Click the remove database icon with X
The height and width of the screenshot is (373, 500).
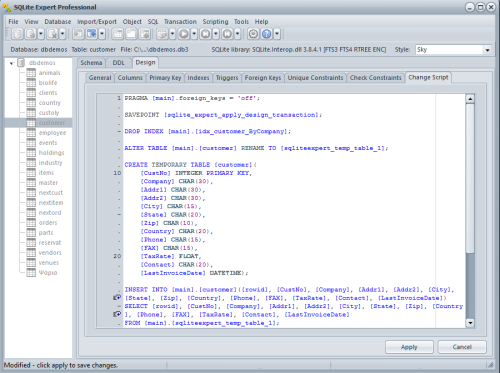click(52, 34)
